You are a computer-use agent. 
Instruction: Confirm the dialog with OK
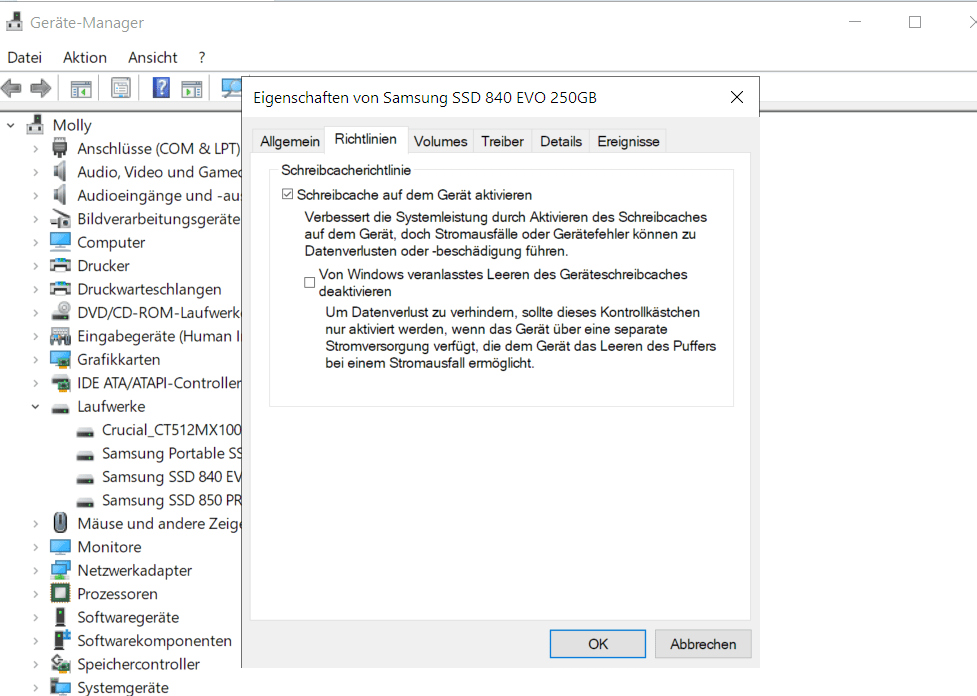pyautogui.click(x=598, y=644)
